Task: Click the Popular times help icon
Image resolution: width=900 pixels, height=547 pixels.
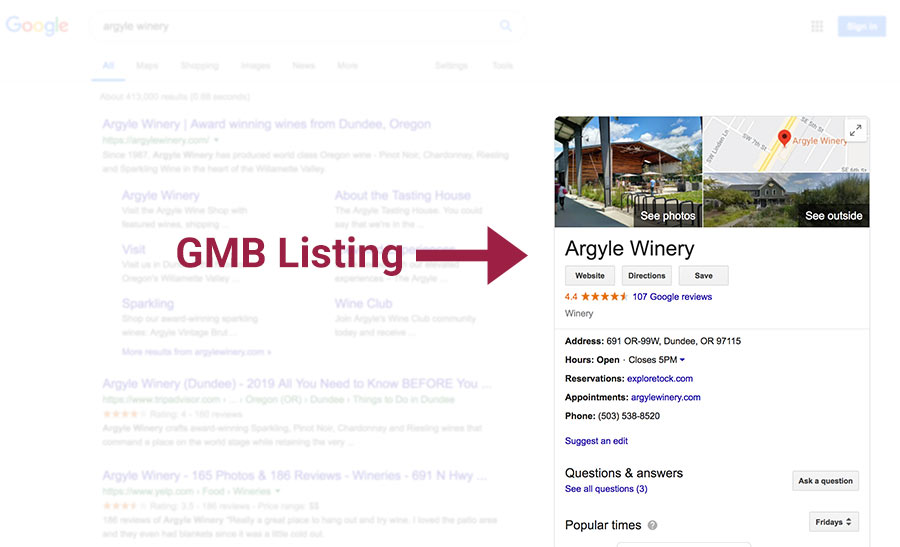Action: coord(653,525)
